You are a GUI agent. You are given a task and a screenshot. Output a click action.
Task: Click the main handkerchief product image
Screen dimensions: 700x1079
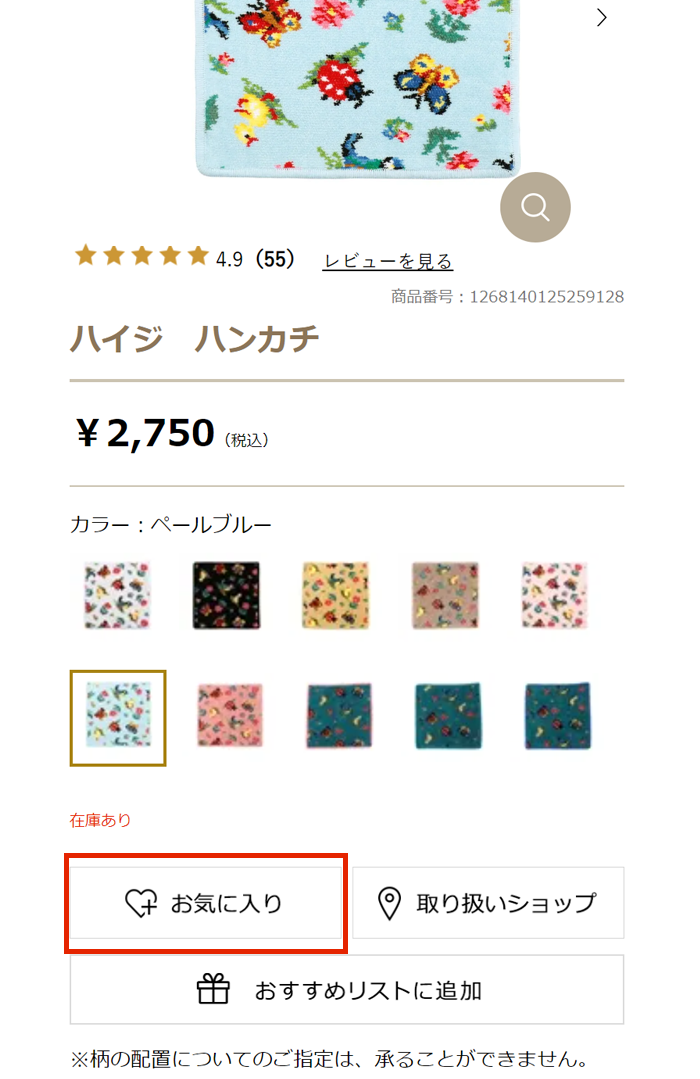tap(357, 86)
